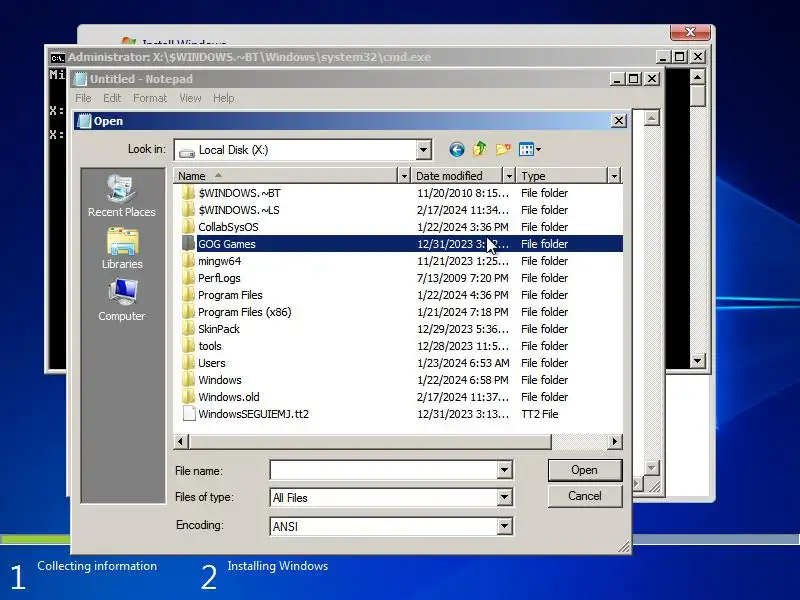Select the PerfLogs folder name
800x600 pixels.
[219, 278]
